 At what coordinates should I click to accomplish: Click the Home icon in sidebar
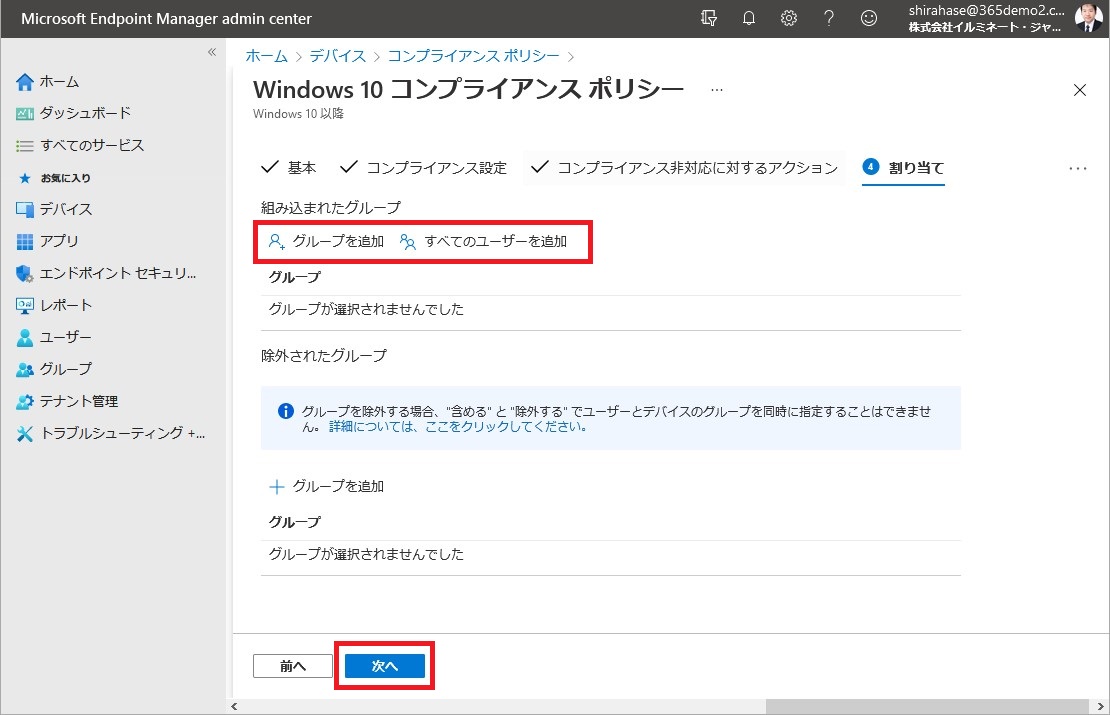point(25,82)
